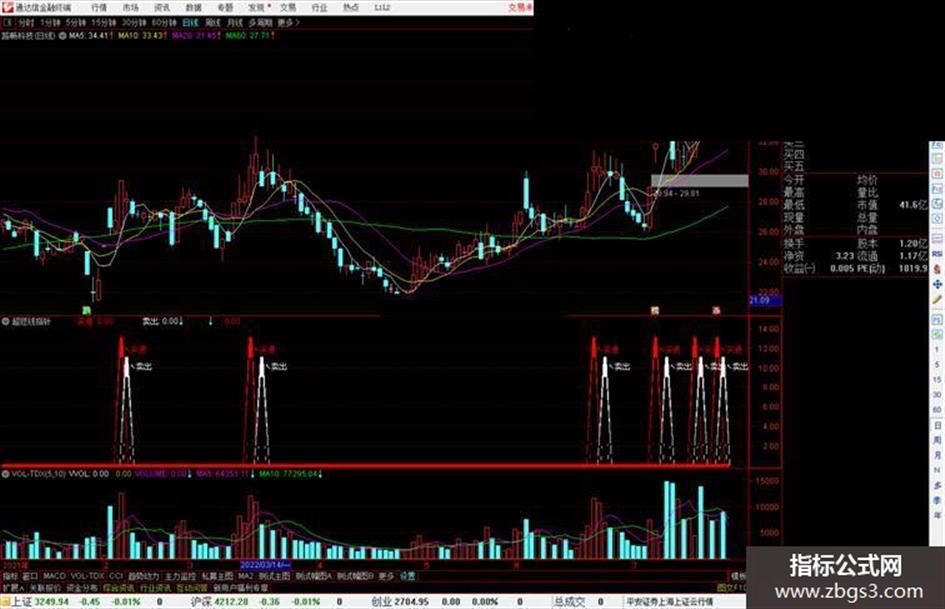945x609 pixels.
Task: Open the 新用户福利专享 link
Action: coord(240,587)
